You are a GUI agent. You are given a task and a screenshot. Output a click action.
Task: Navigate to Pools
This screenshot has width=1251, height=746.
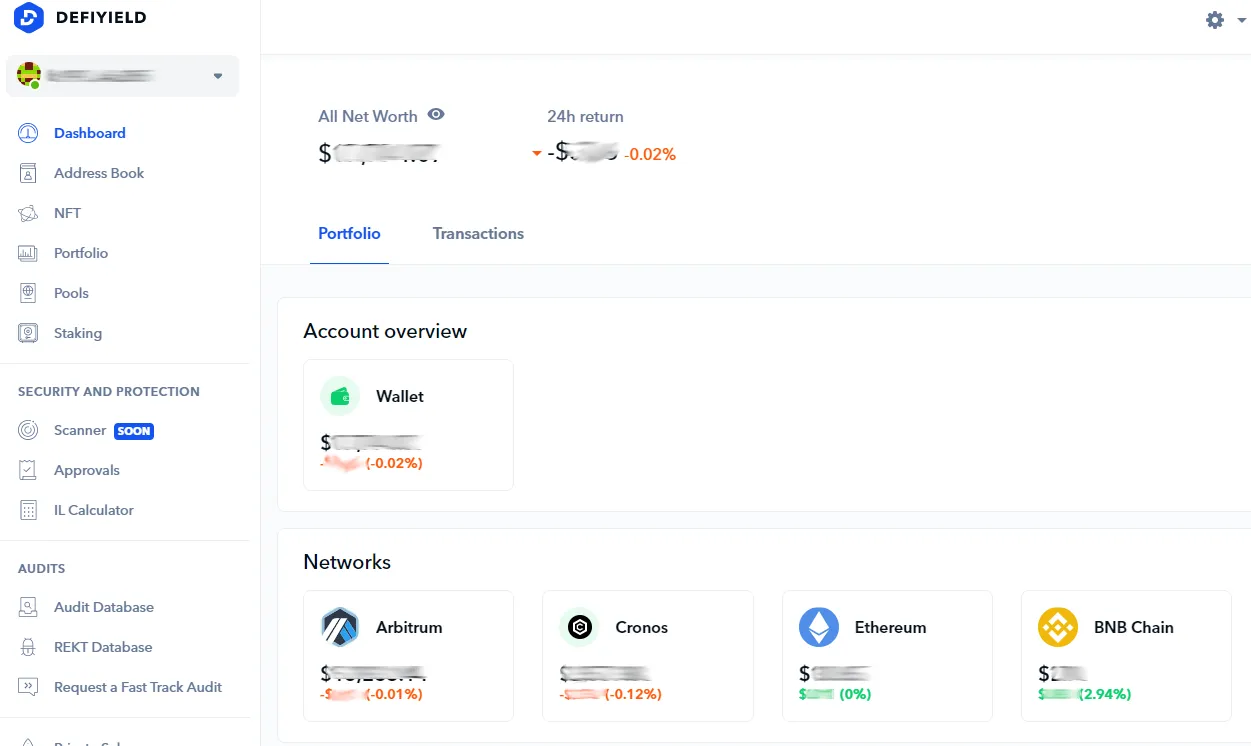pyautogui.click(x=71, y=293)
